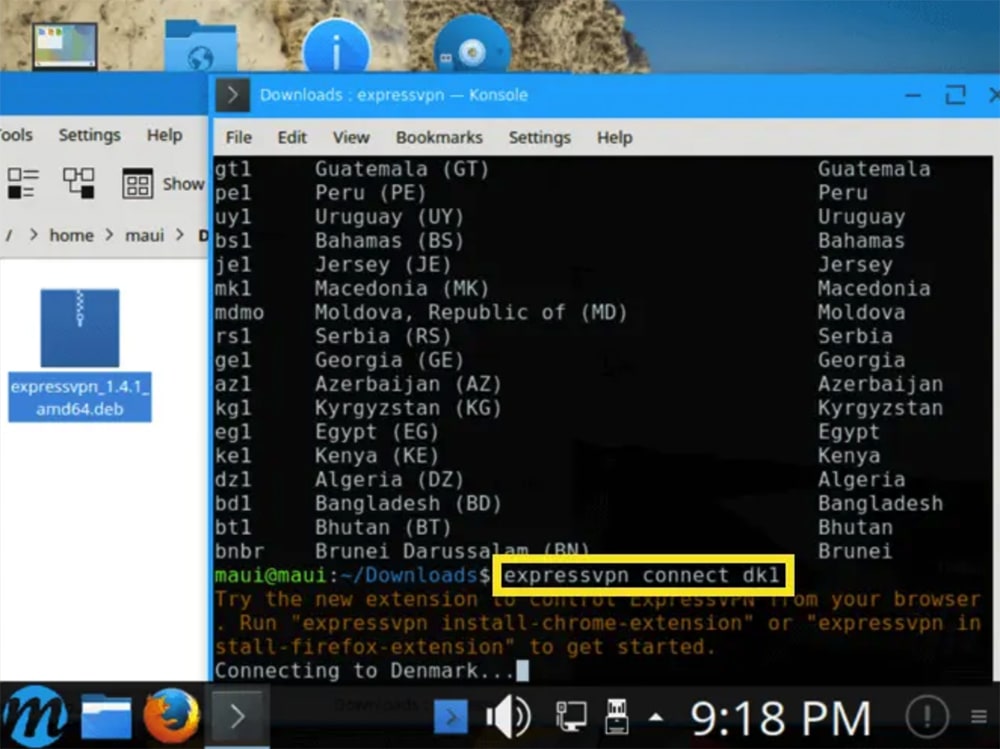Open the Maui application launcher
1000x749 pixels.
point(36,716)
